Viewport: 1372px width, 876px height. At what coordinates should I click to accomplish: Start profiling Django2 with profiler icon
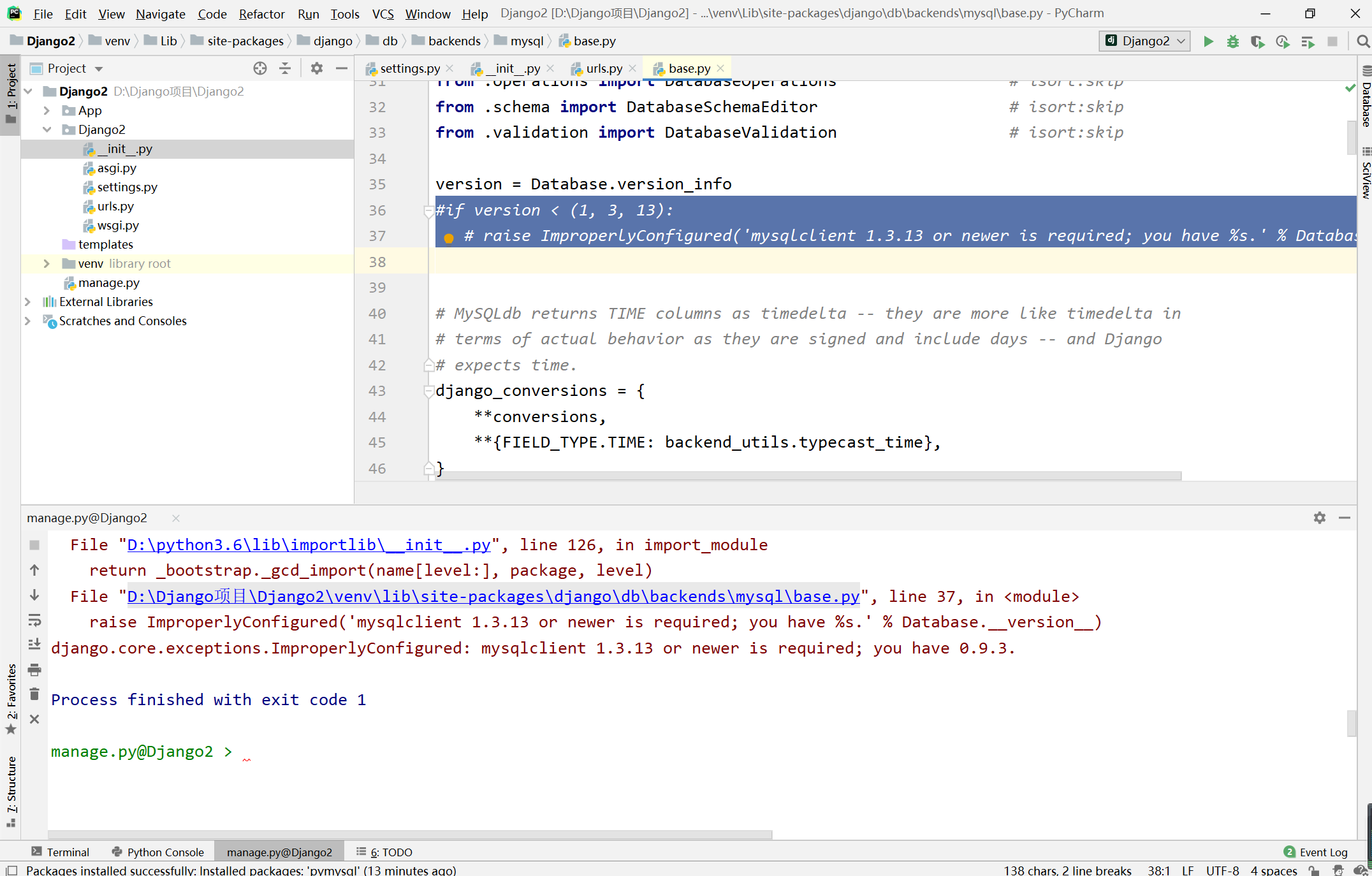tap(1283, 41)
